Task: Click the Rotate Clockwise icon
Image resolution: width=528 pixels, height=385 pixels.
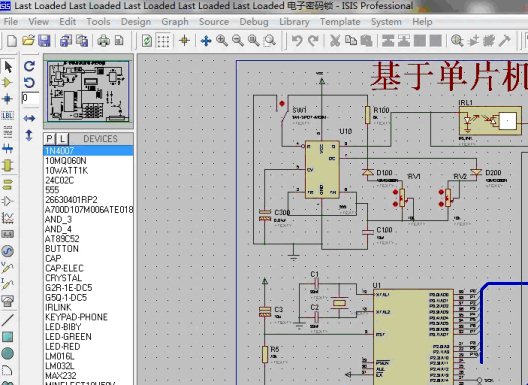Action: point(29,66)
